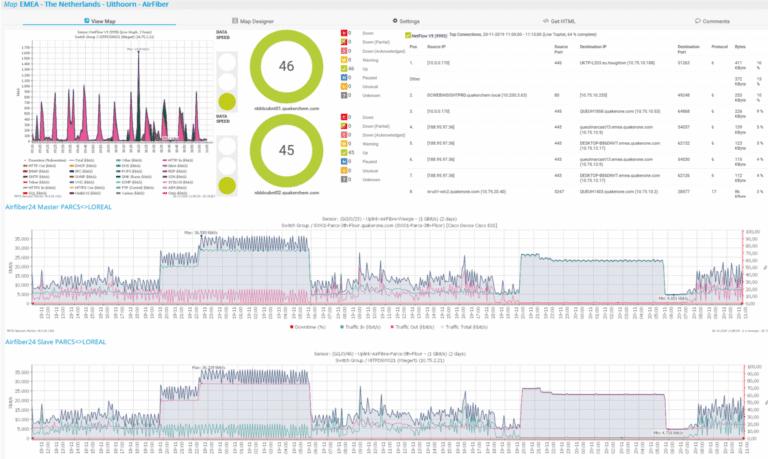Click Down (Acknowledged) icon beside the 46 donut
Screen dimensions: 768x459
point(344,51)
